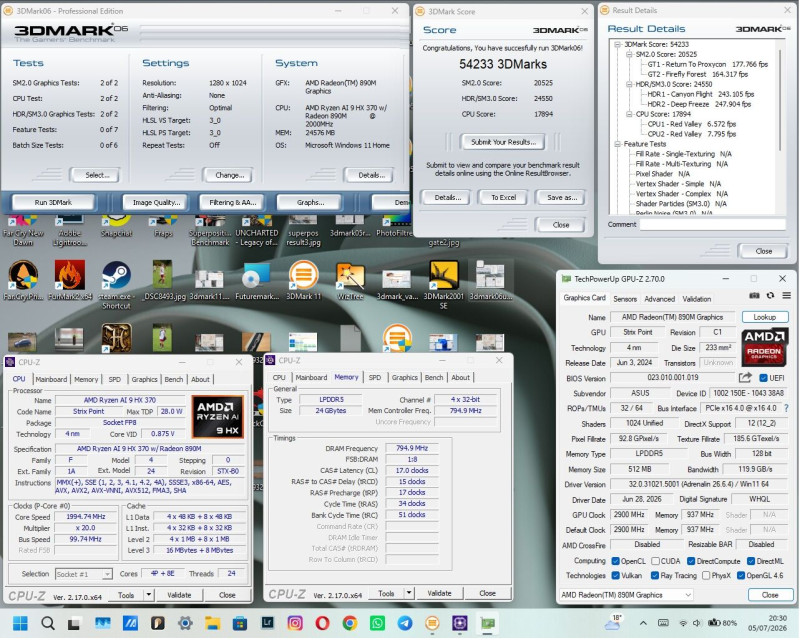
Task: Open Opera browser from the taskbar
Action: tap(322, 623)
